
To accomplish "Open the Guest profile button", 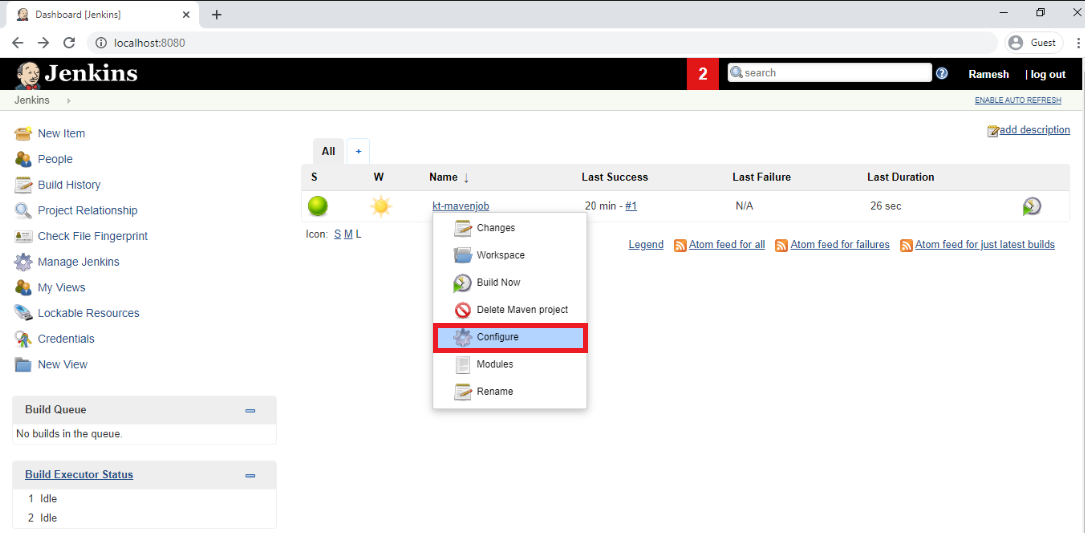I will (x=1034, y=43).
